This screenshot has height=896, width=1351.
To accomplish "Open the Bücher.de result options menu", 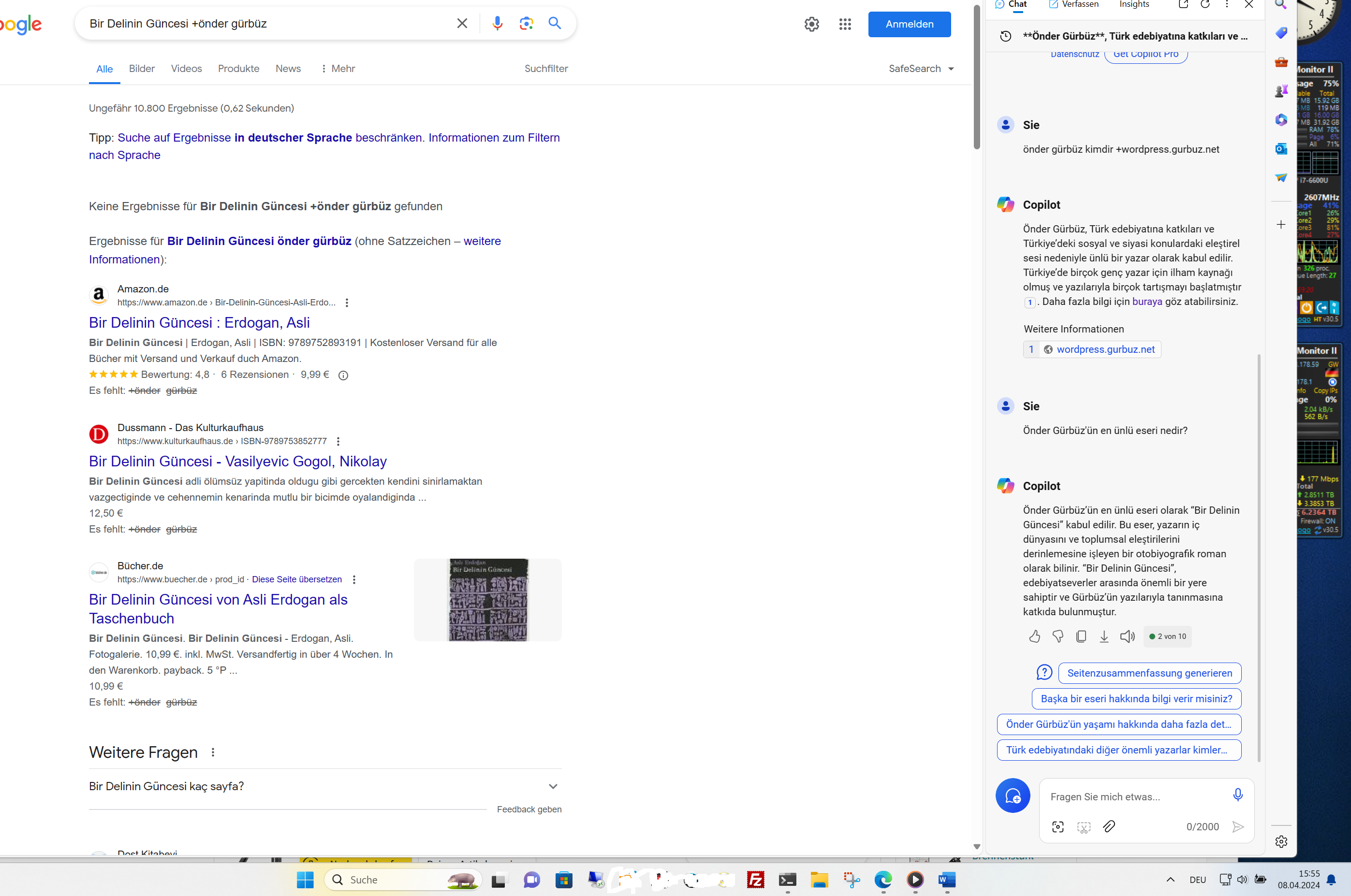I will (x=354, y=579).
